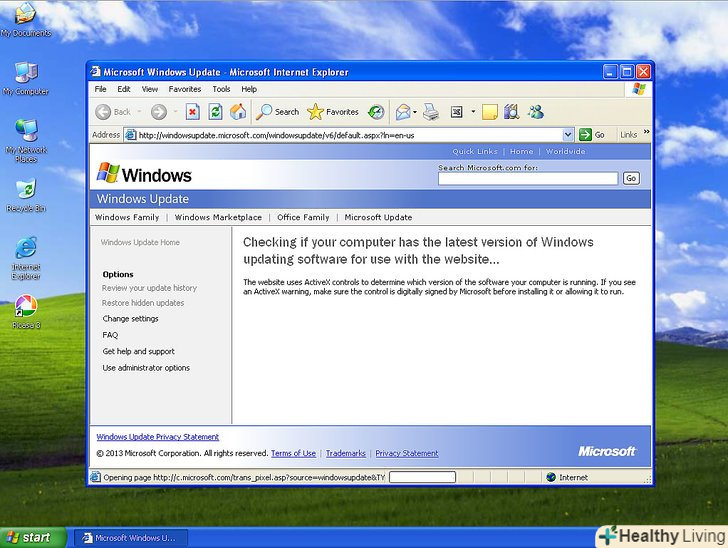Open the View menu
This screenshot has width=728, height=548.
[x=150, y=89]
